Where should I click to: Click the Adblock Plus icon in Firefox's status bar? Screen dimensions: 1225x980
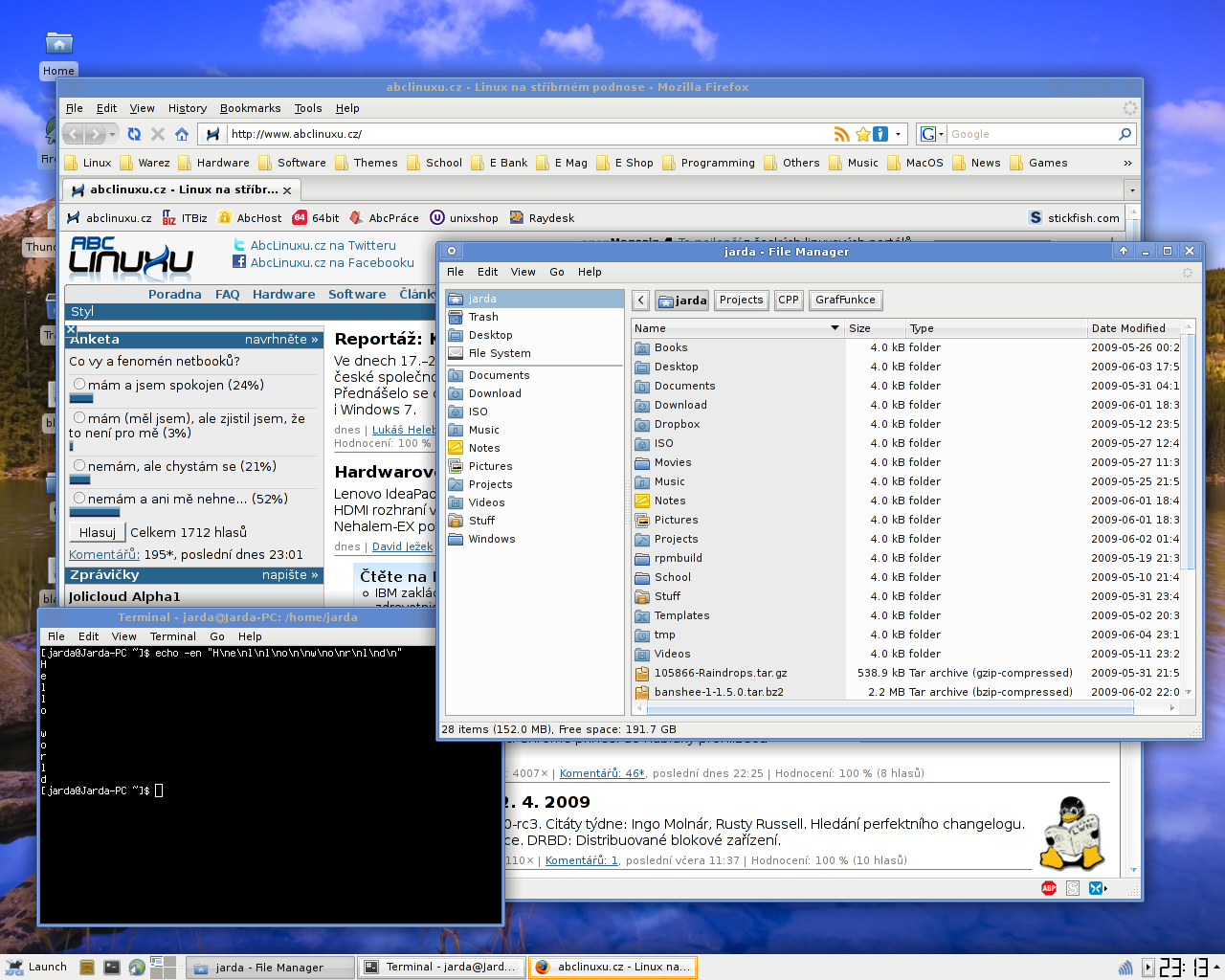click(1049, 888)
